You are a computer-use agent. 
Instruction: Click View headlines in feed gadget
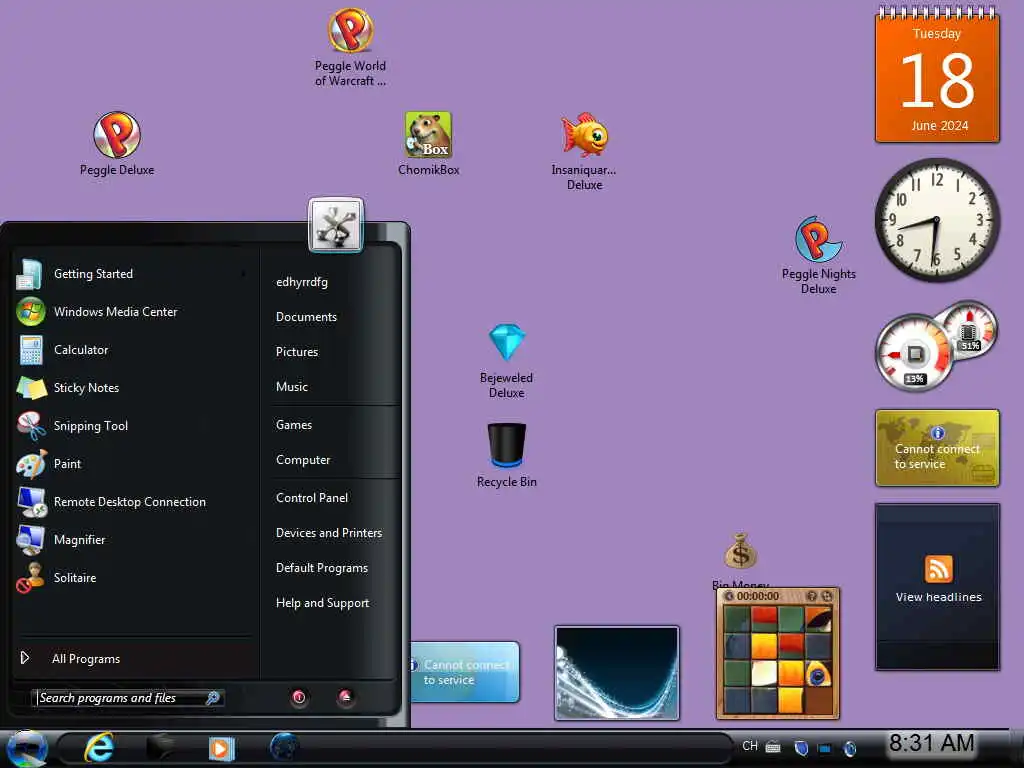[938, 597]
